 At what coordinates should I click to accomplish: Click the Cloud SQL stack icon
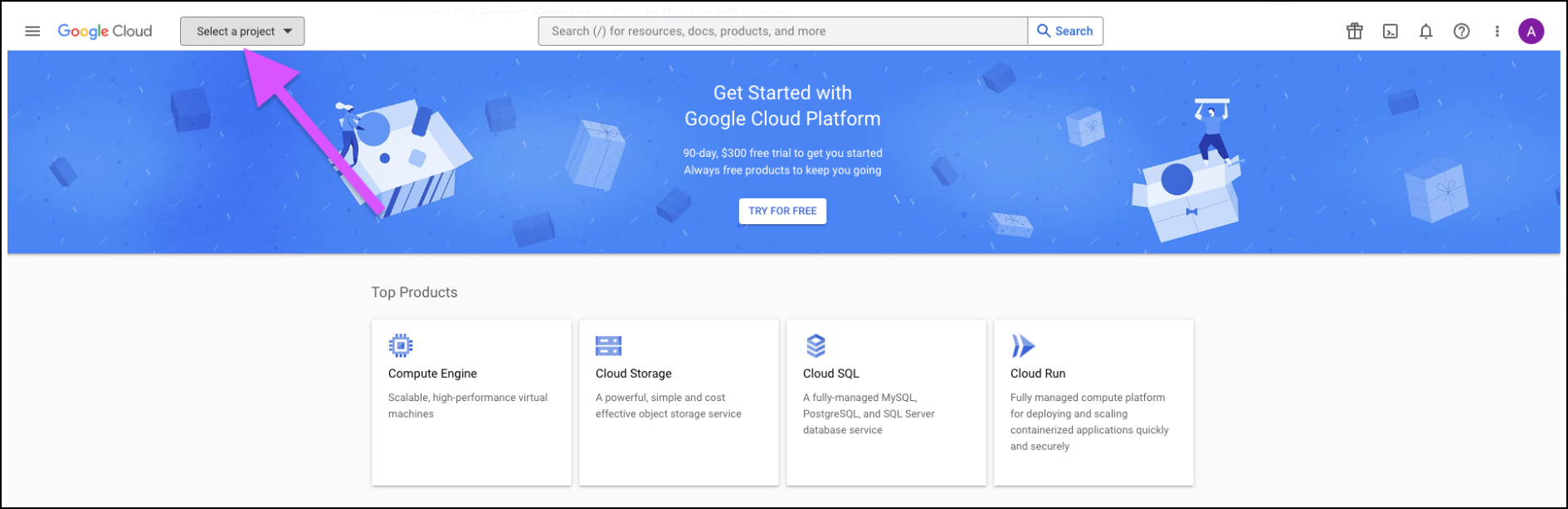[816, 345]
